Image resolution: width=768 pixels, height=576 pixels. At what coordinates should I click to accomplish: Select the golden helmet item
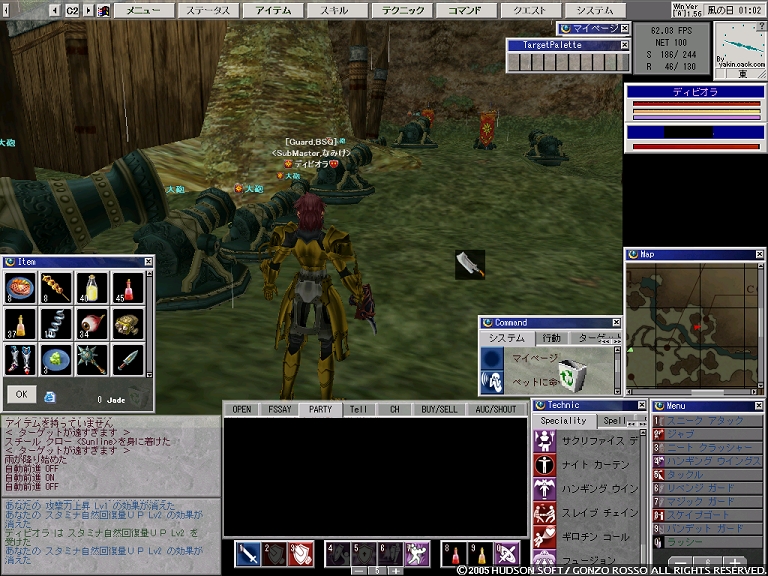(x=128, y=324)
